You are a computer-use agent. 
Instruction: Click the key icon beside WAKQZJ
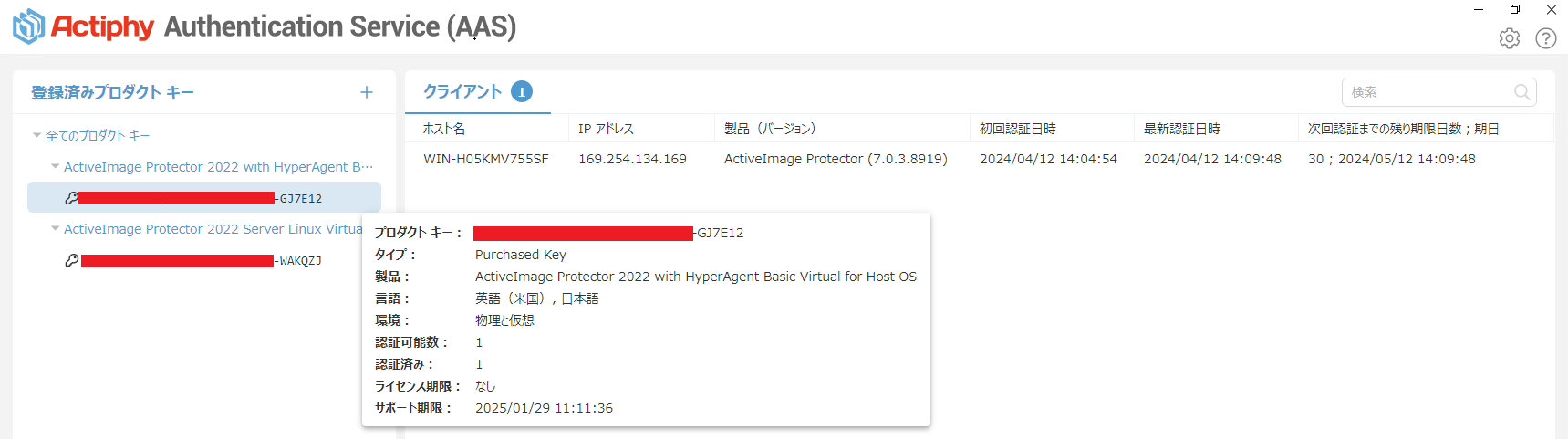[72, 260]
